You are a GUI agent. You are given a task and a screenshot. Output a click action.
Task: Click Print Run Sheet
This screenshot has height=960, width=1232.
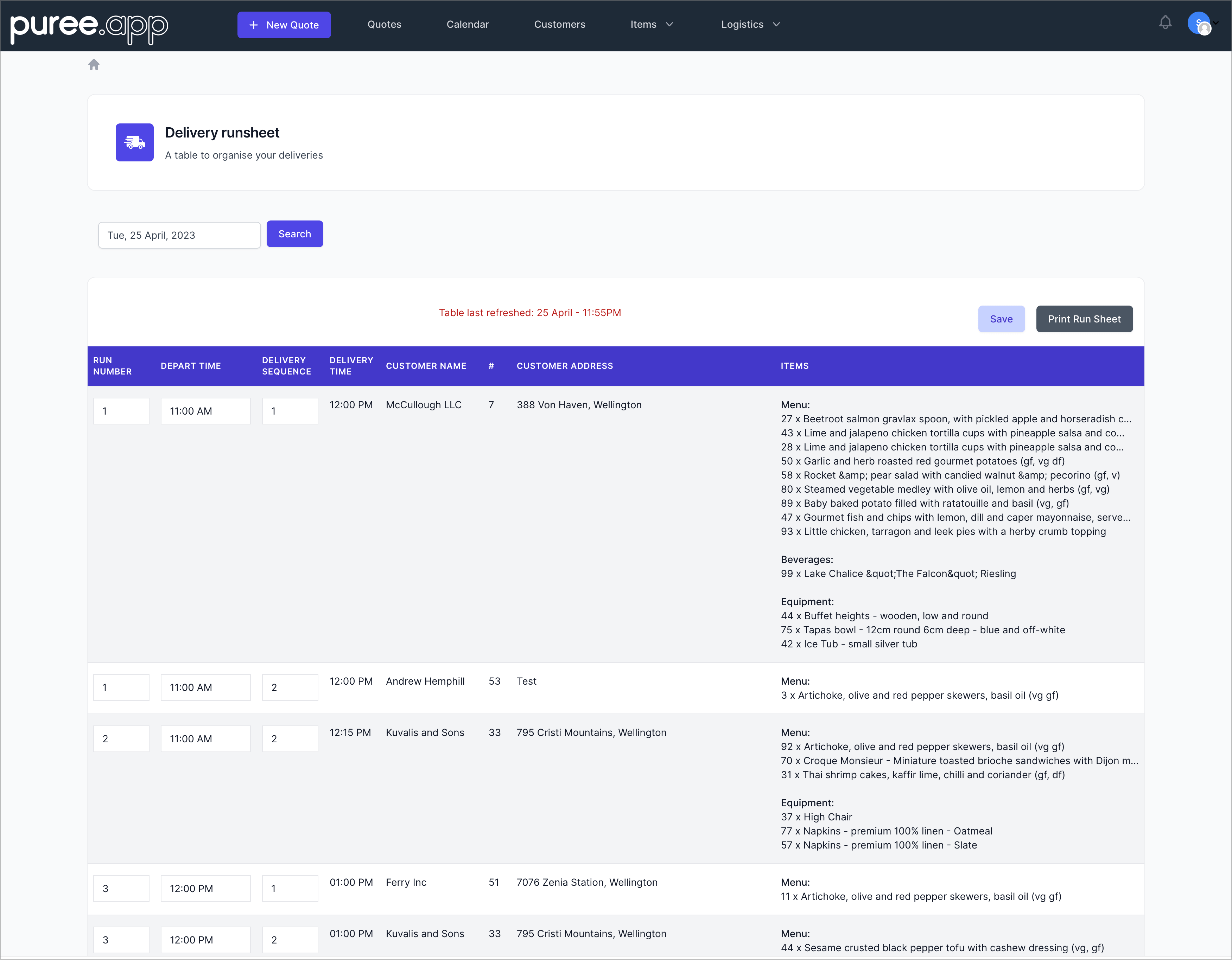pyautogui.click(x=1084, y=319)
